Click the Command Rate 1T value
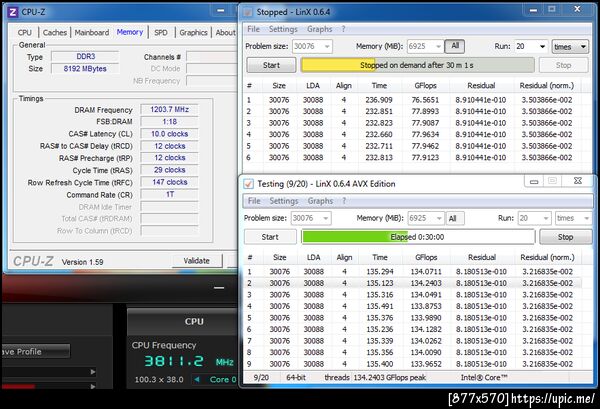Screen dimensions: 600x409 pyautogui.click(x=170, y=194)
